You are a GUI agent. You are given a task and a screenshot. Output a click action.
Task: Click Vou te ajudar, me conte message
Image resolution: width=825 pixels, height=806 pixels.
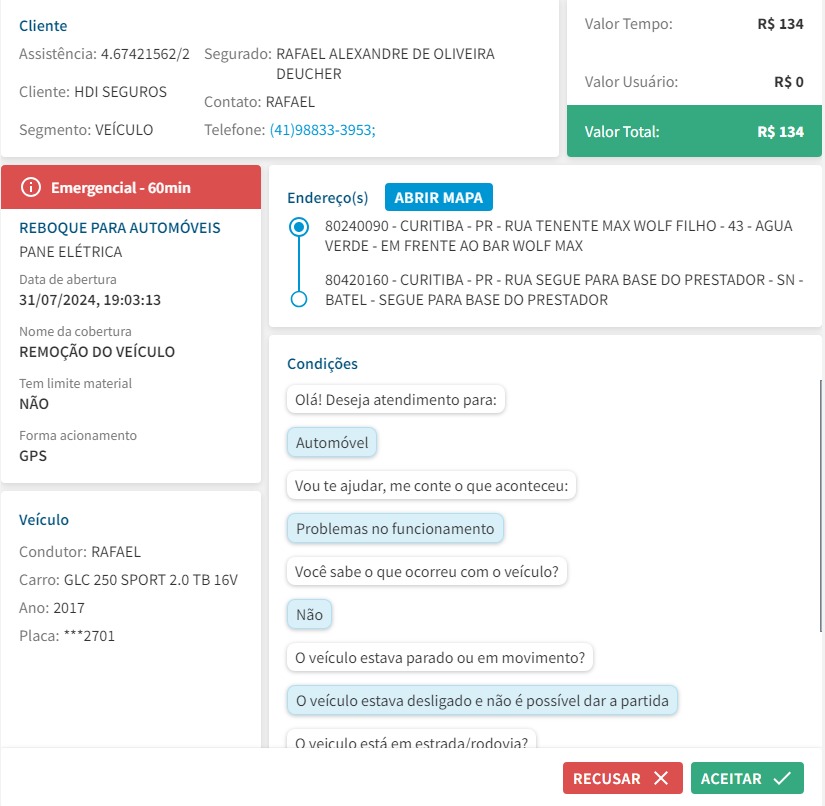point(431,486)
